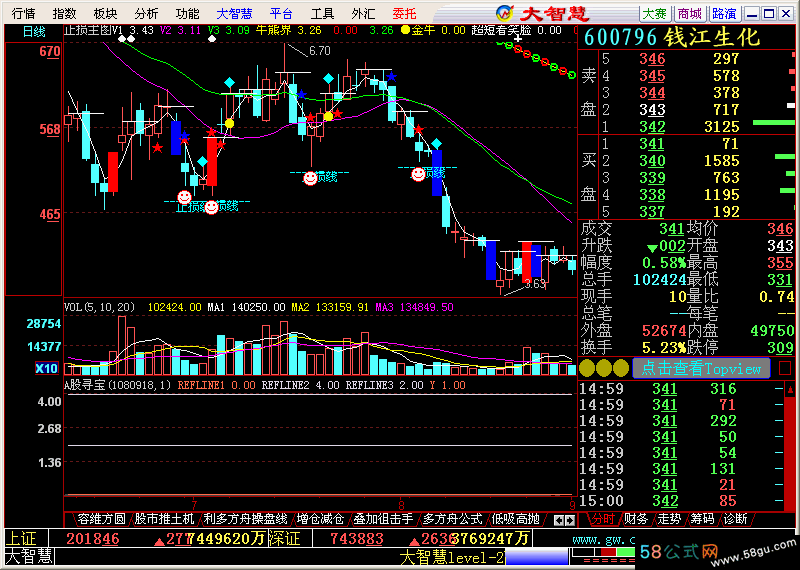The image size is (800, 570).
Task: Click the 6.70 high price annotation
Action: pos(319,51)
